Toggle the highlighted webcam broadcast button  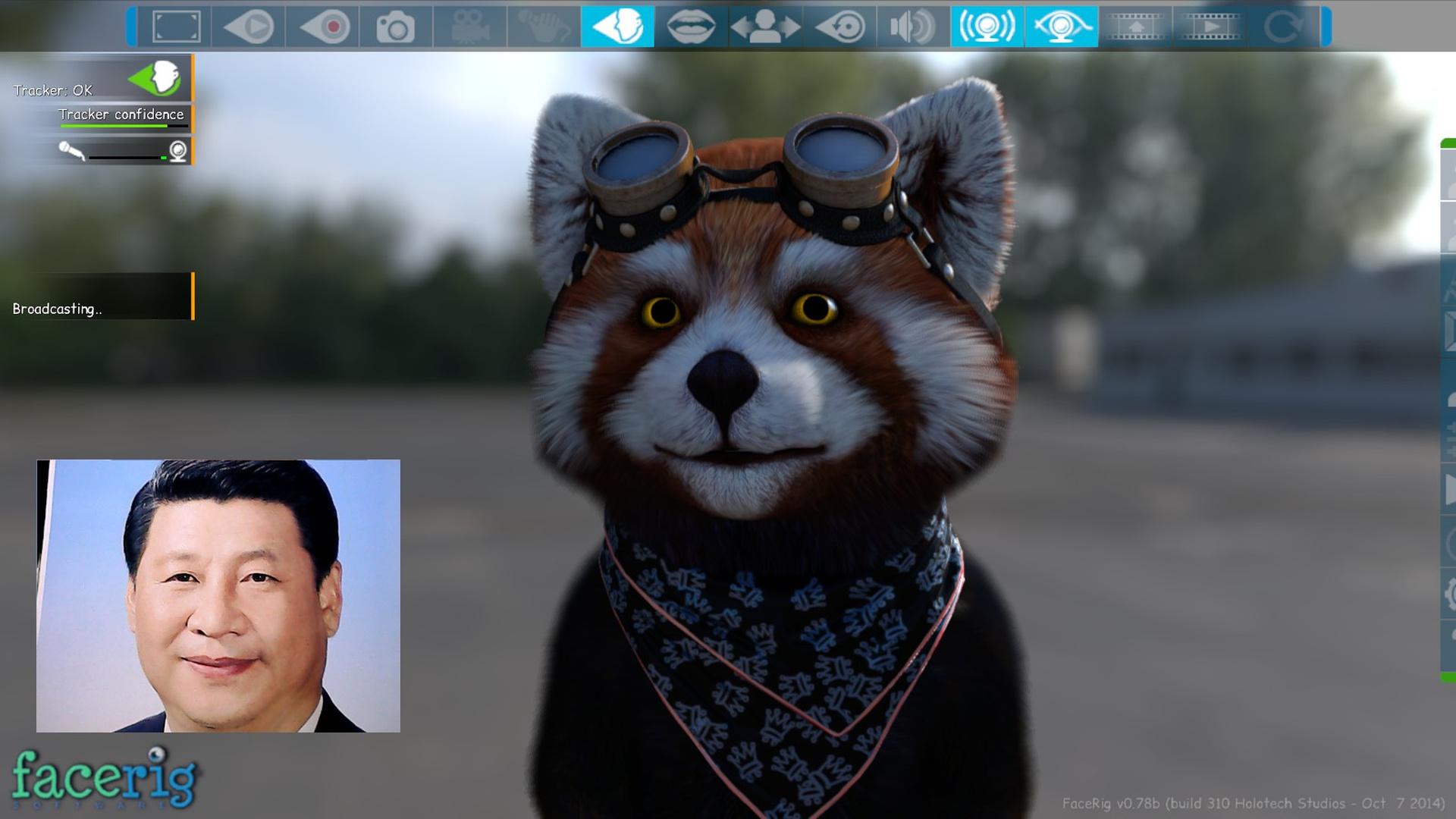(987, 27)
